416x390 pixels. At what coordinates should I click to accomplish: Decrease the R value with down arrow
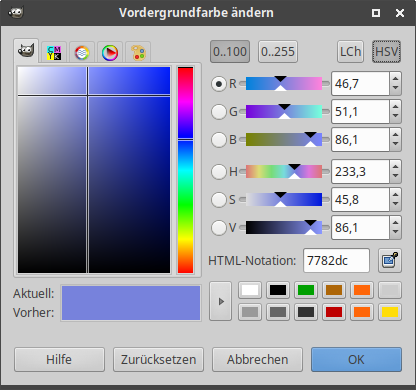click(395, 89)
